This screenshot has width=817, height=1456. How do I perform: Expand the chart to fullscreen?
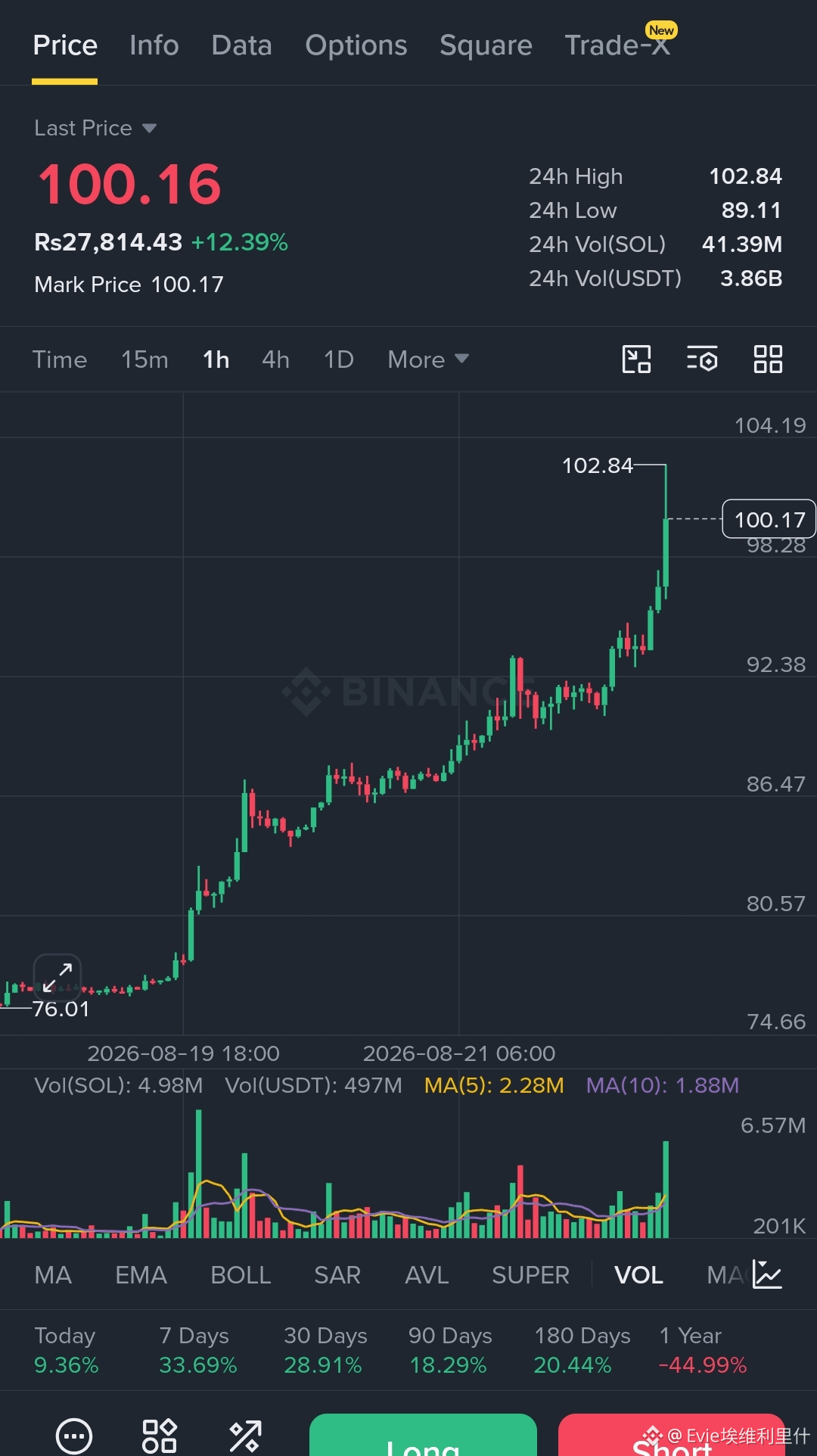click(57, 977)
